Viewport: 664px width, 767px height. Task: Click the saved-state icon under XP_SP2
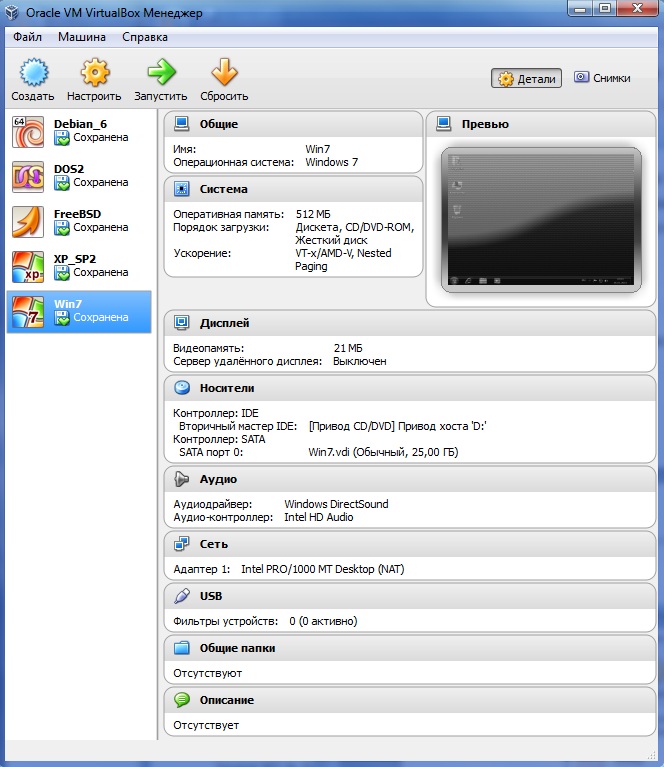[x=62, y=273]
